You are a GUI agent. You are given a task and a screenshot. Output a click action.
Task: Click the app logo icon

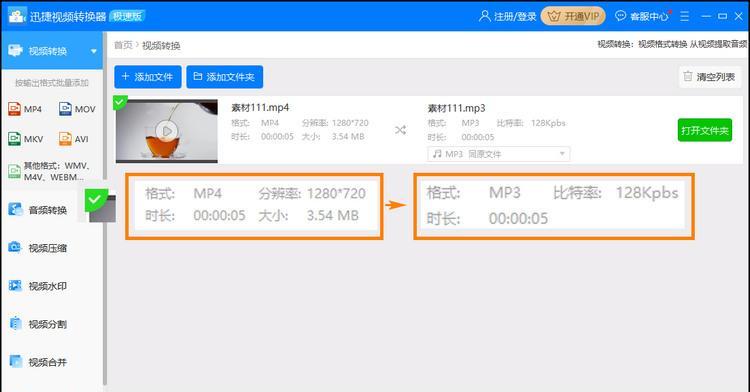17,16
